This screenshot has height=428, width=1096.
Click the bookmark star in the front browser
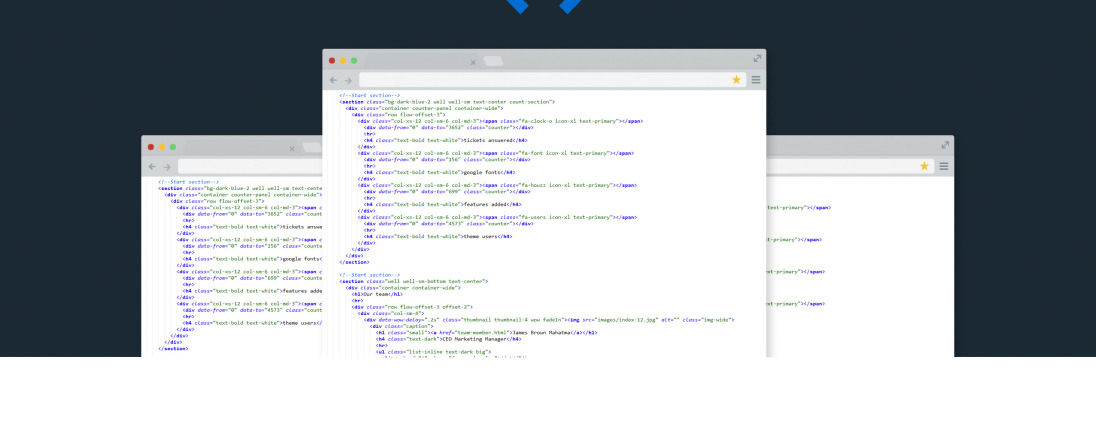coord(737,80)
